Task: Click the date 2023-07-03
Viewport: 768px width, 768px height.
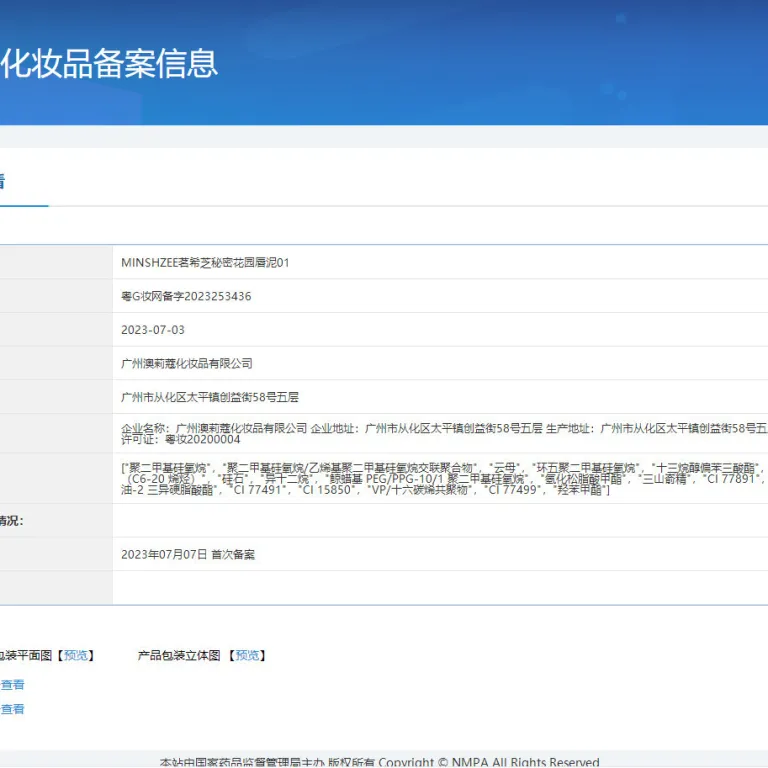Action: (x=153, y=330)
